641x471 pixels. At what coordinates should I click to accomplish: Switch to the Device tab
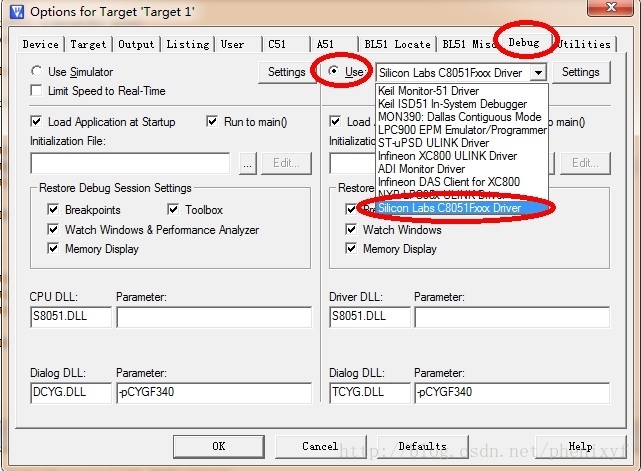click(x=40, y=44)
